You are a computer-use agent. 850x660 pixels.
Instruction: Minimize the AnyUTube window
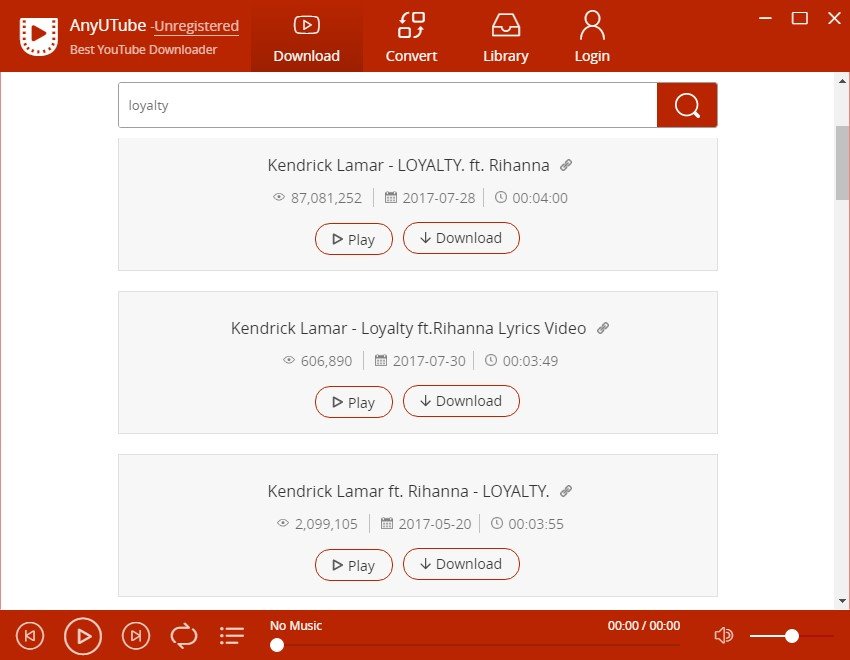765,18
